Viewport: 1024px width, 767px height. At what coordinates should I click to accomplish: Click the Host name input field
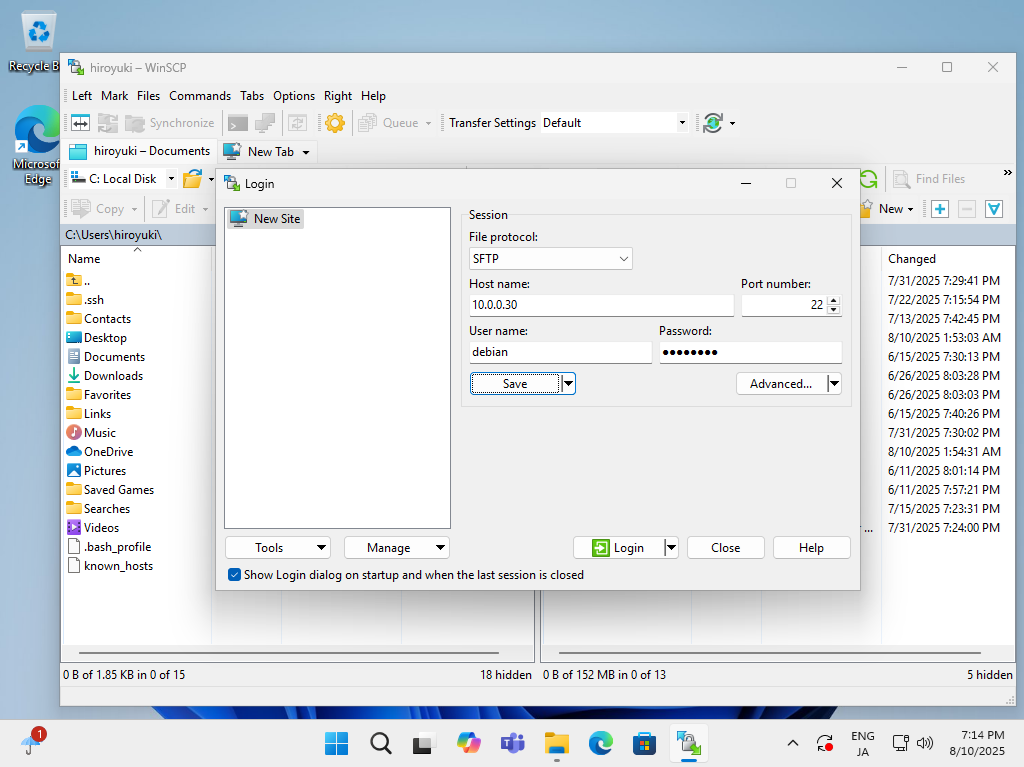coord(600,306)
